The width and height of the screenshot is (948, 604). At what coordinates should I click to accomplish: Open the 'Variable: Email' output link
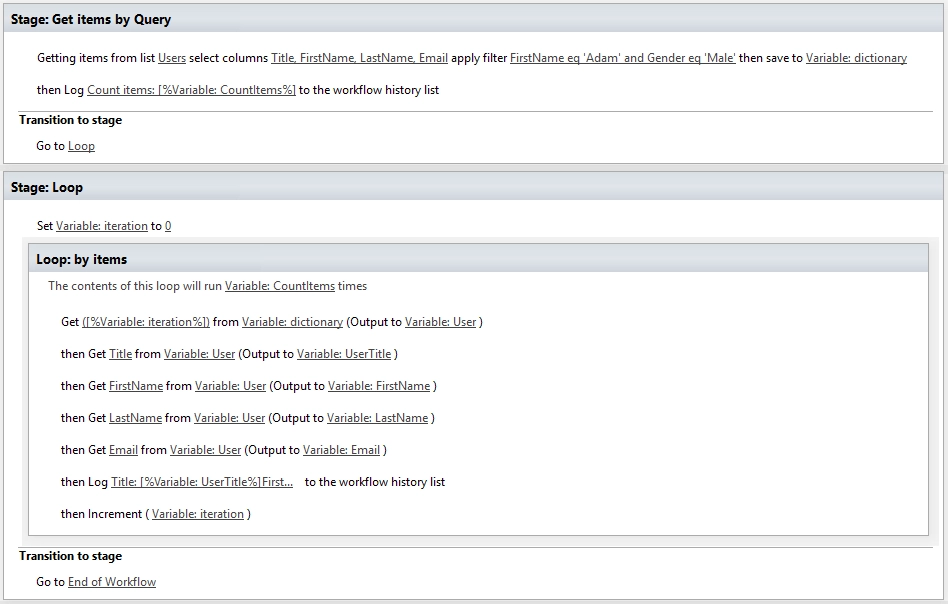point(341,450)
